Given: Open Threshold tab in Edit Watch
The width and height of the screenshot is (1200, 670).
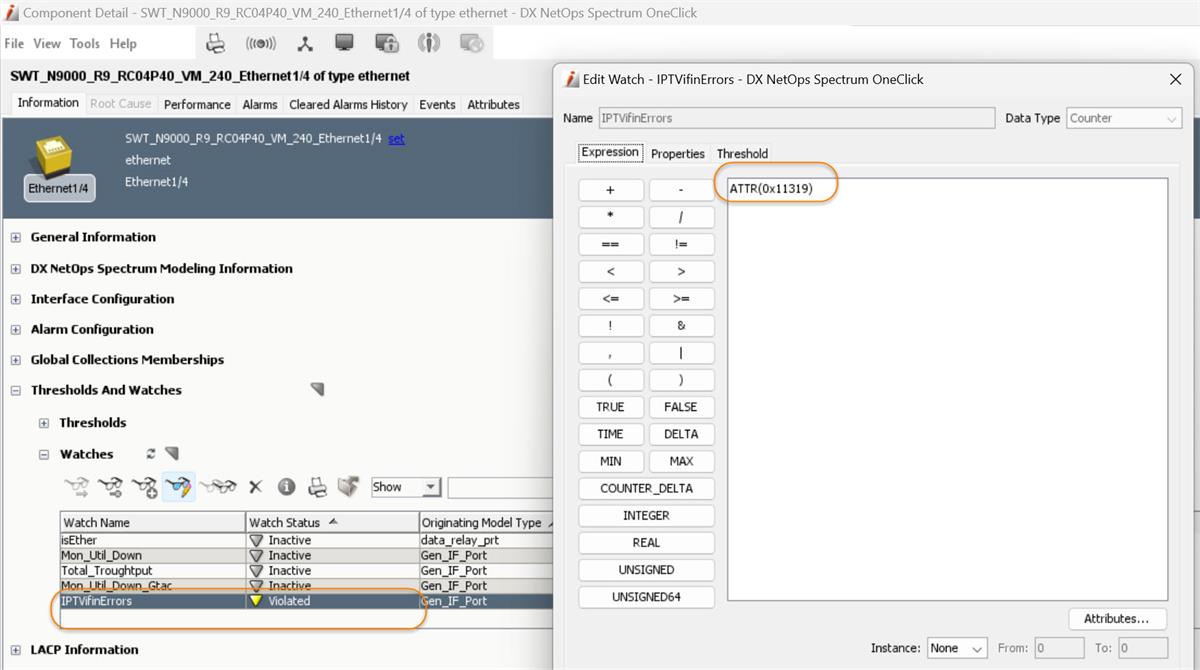Looking at the screenshot, I should click(742, 153).
